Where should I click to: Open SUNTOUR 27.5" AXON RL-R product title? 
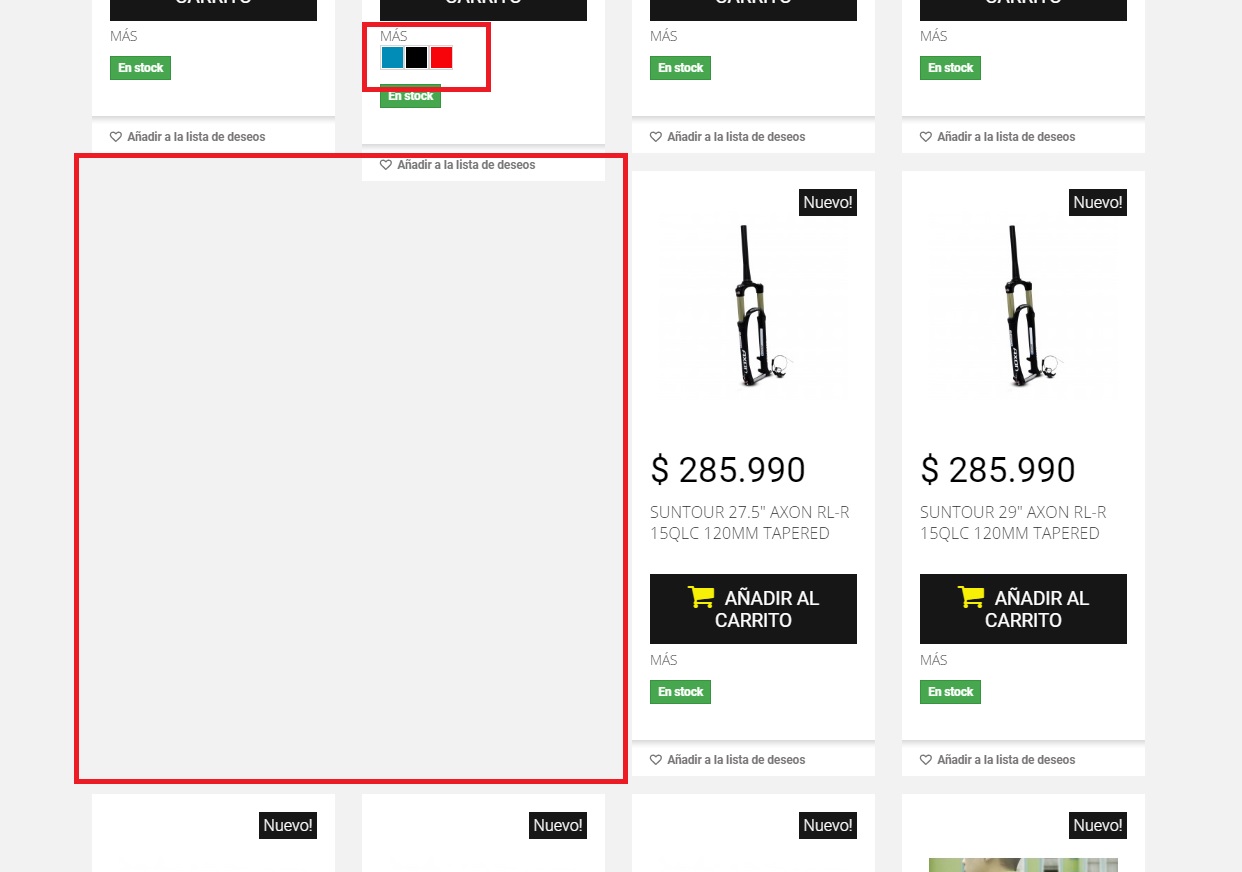pos(750,523)
